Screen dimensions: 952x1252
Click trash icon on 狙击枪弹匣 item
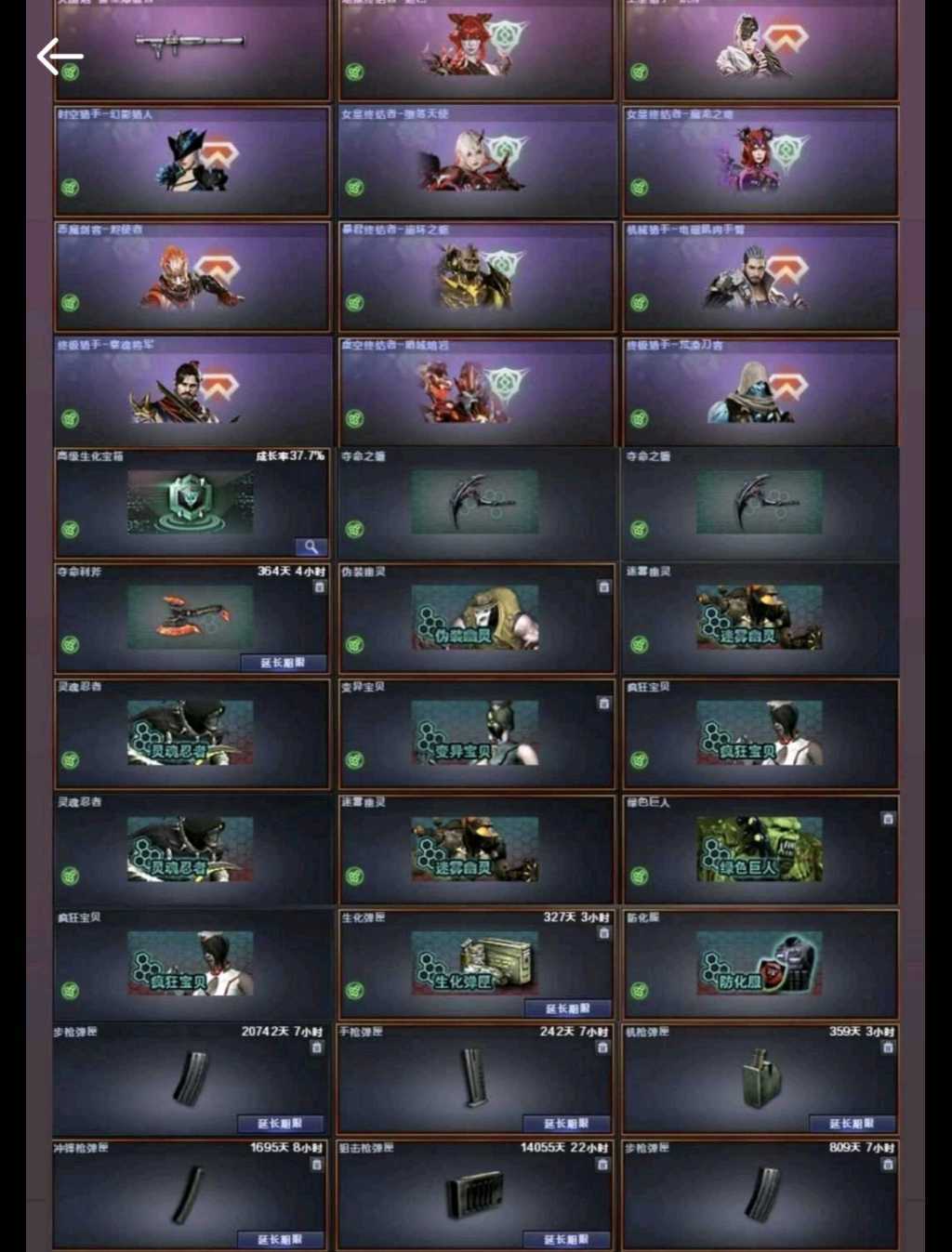coord(602,1164)
